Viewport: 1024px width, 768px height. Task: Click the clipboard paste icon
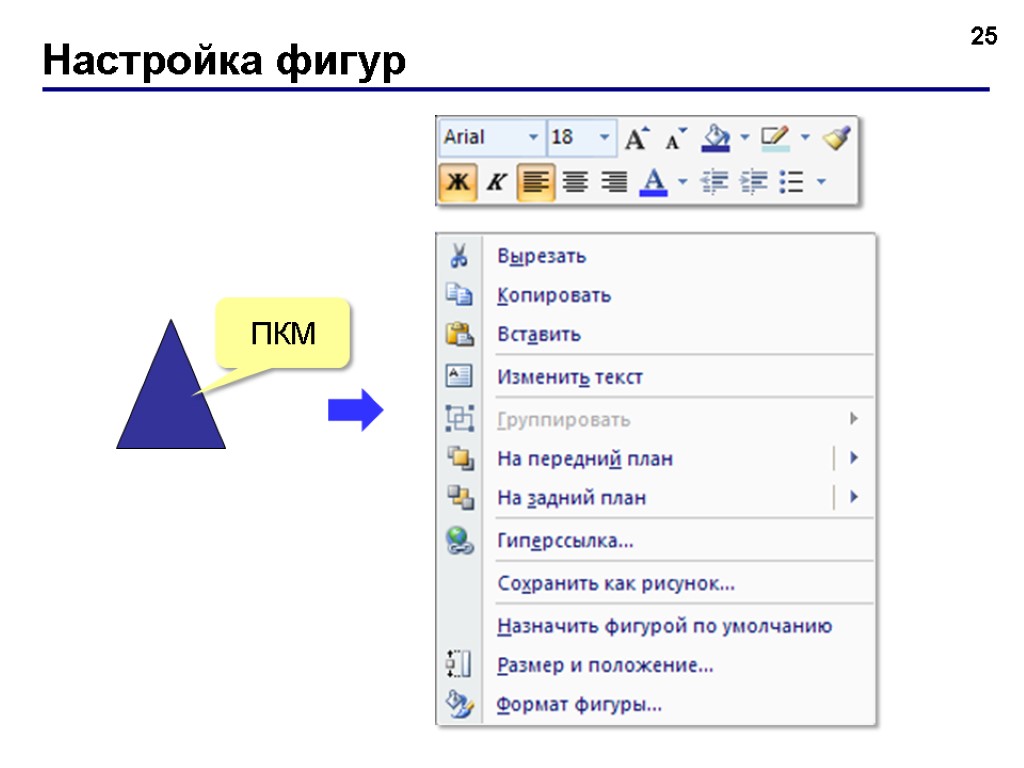(460, 334)
